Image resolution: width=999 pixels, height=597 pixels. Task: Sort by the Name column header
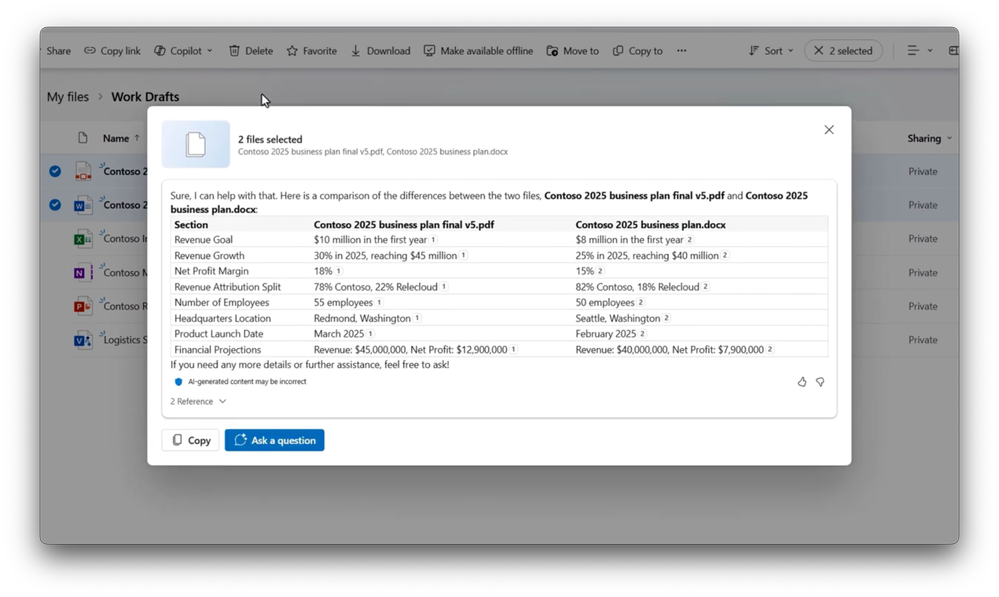121,138
